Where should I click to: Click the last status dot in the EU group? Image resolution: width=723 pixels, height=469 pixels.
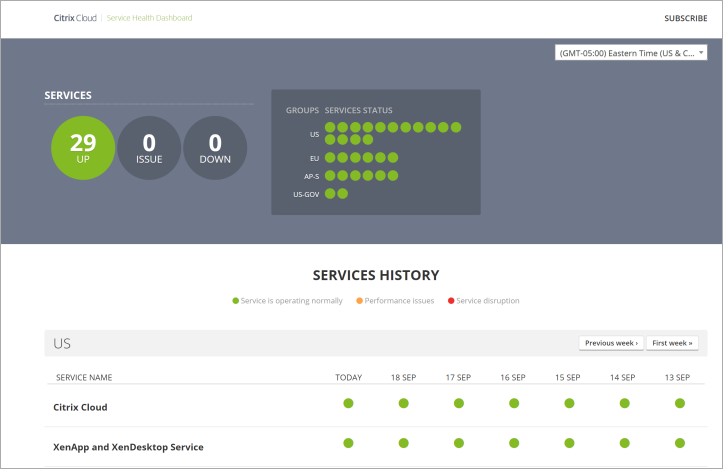tap(393, 158)
